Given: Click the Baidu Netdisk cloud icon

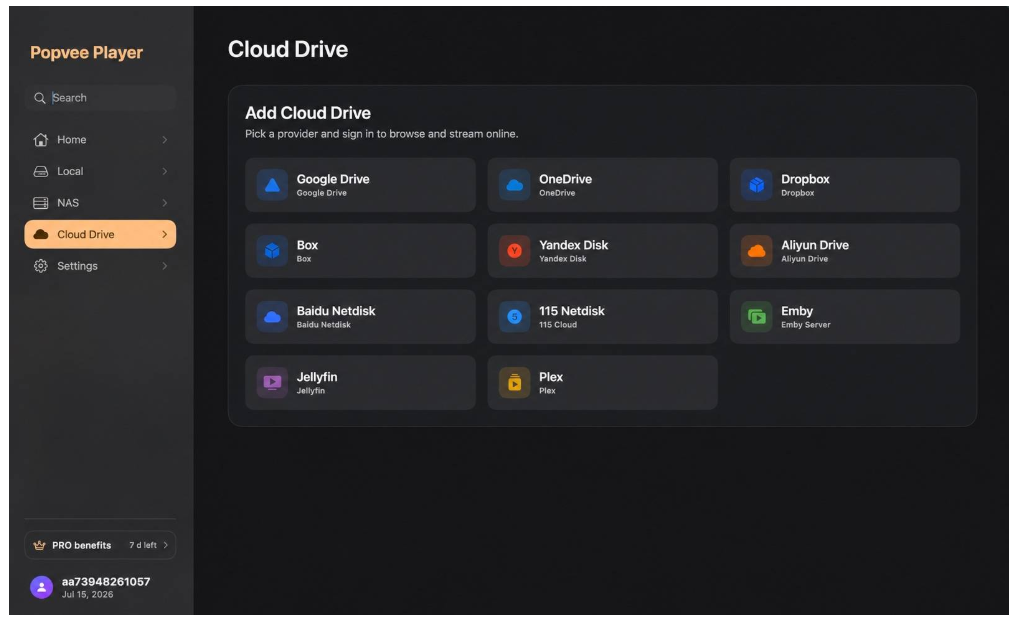Looking at the screenshot, I should (x=272, y=317).
